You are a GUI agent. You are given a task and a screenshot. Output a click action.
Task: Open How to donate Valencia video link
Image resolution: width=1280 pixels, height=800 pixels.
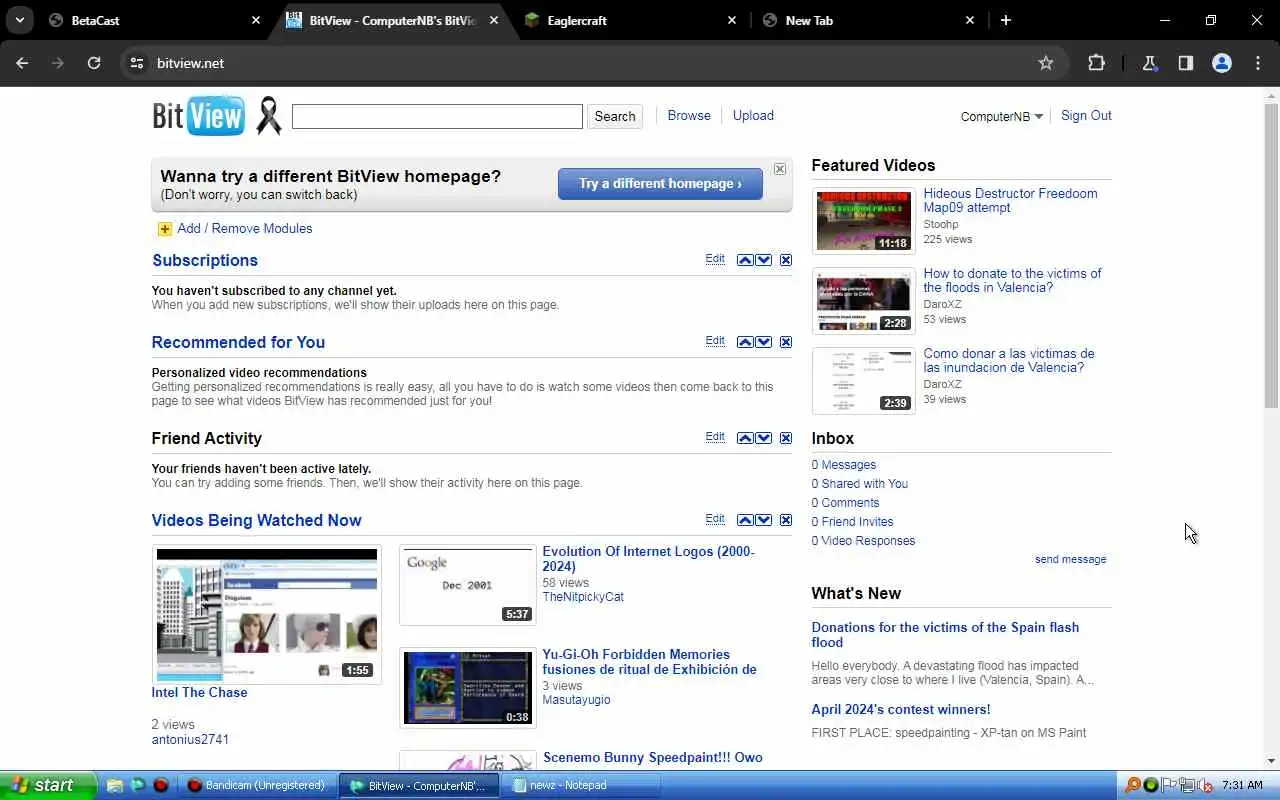pyautogui.click(x=1012, y=281)
